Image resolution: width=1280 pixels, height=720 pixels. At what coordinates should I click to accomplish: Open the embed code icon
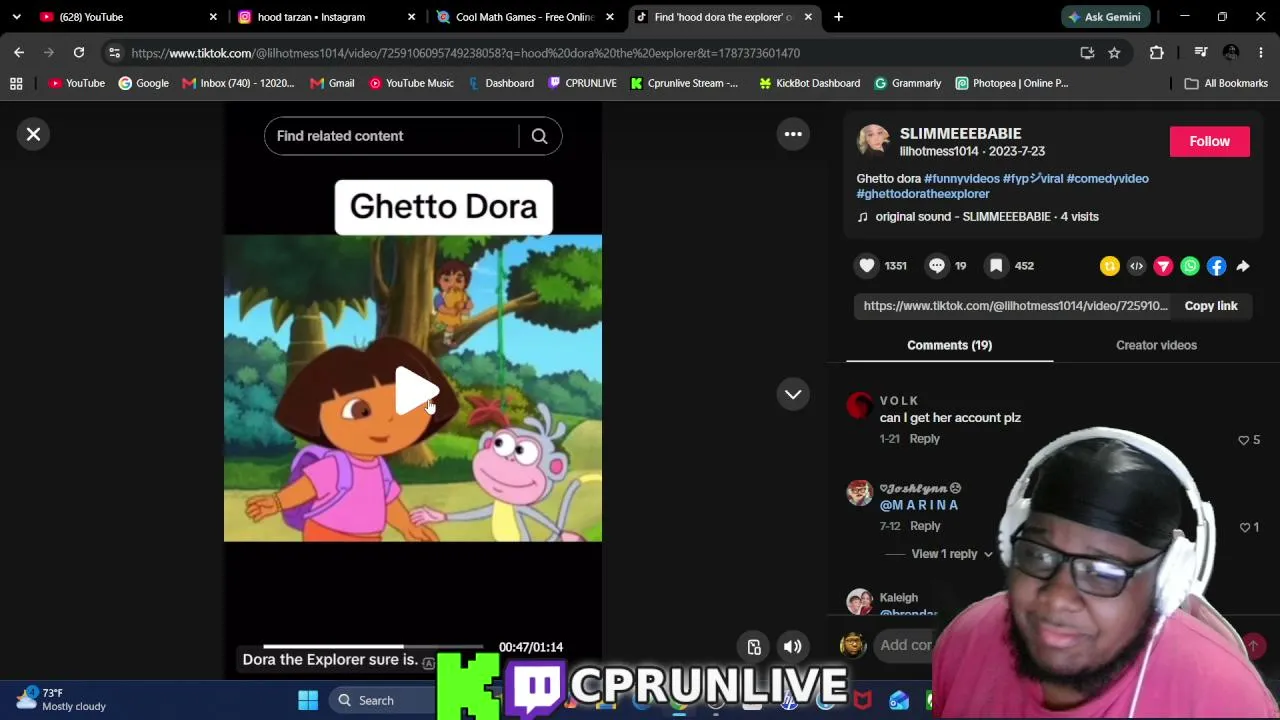coord(1136,266)
